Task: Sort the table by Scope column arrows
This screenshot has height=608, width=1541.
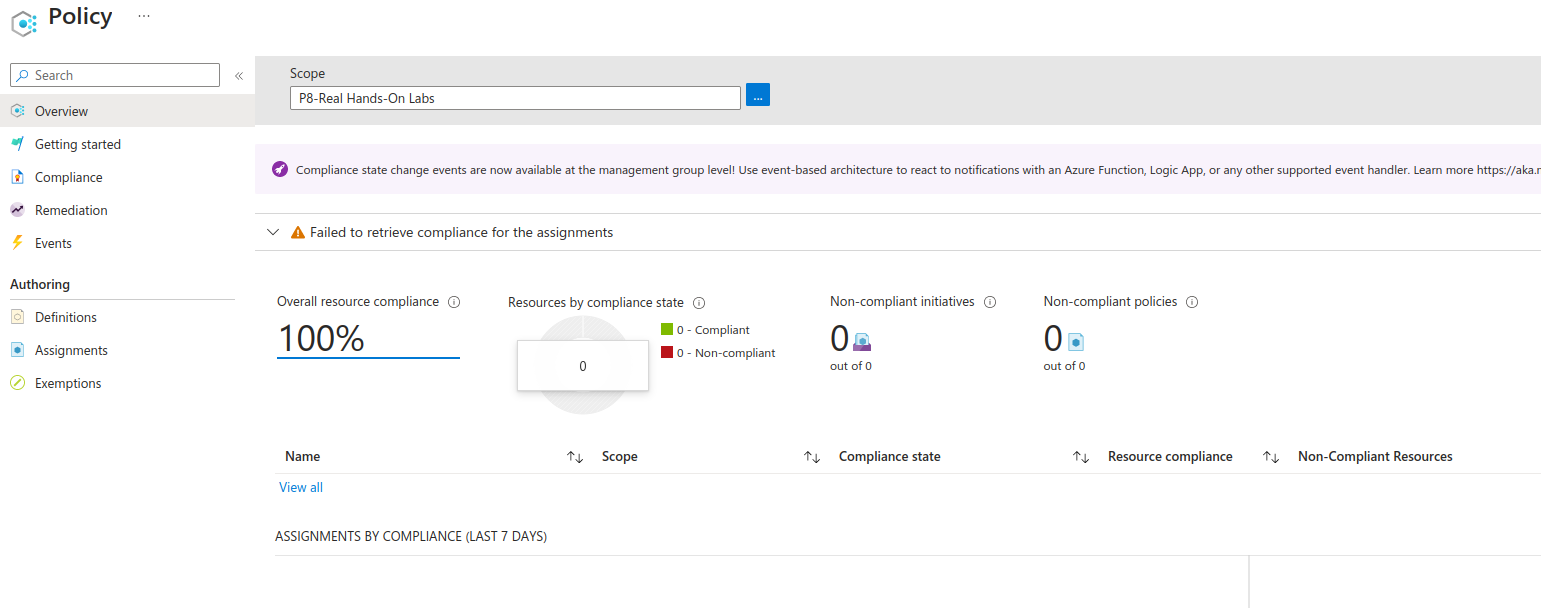Action: 812,457
